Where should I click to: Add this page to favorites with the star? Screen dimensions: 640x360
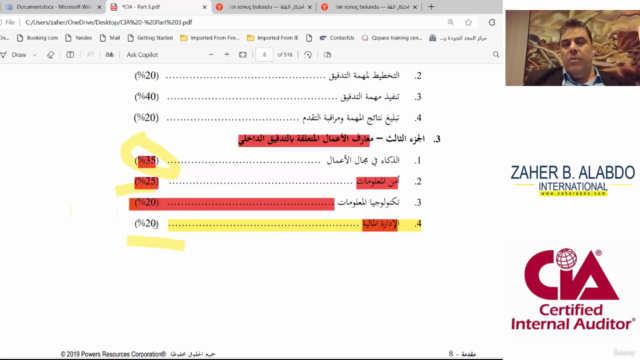pos(469,22)
